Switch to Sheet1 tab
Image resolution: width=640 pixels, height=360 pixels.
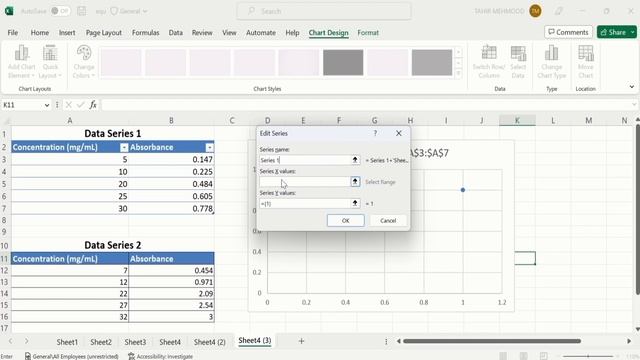[x=67, y=342]
